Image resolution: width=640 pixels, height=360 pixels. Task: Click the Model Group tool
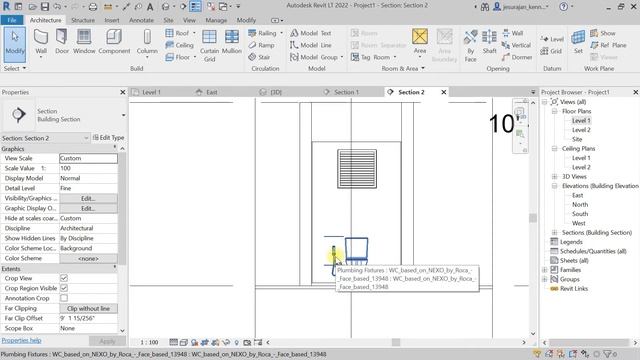pyautogui.click(x=316, y=57)
